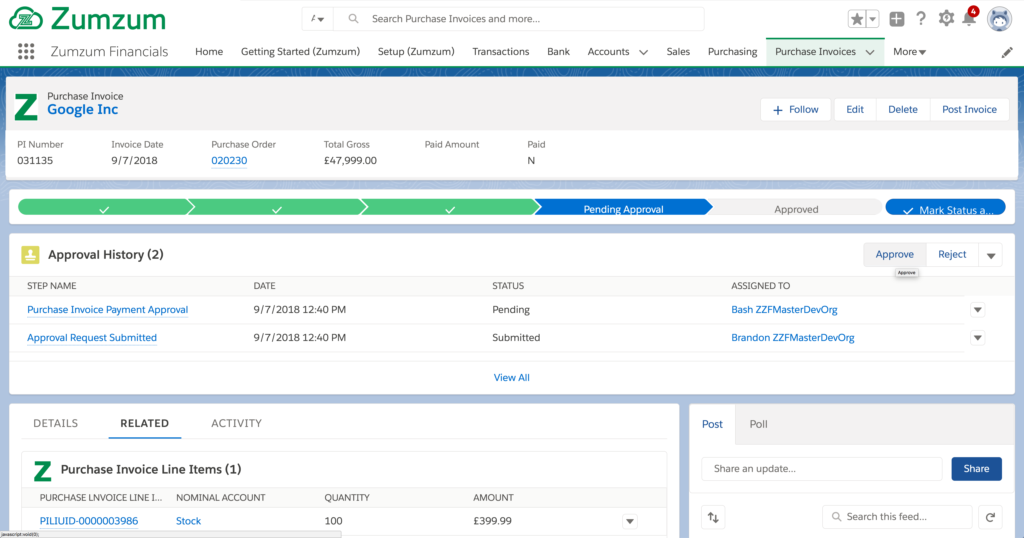Refresh the feed with the reload icon
Screen dimensions: 1024x538
[x=990, y=517]
